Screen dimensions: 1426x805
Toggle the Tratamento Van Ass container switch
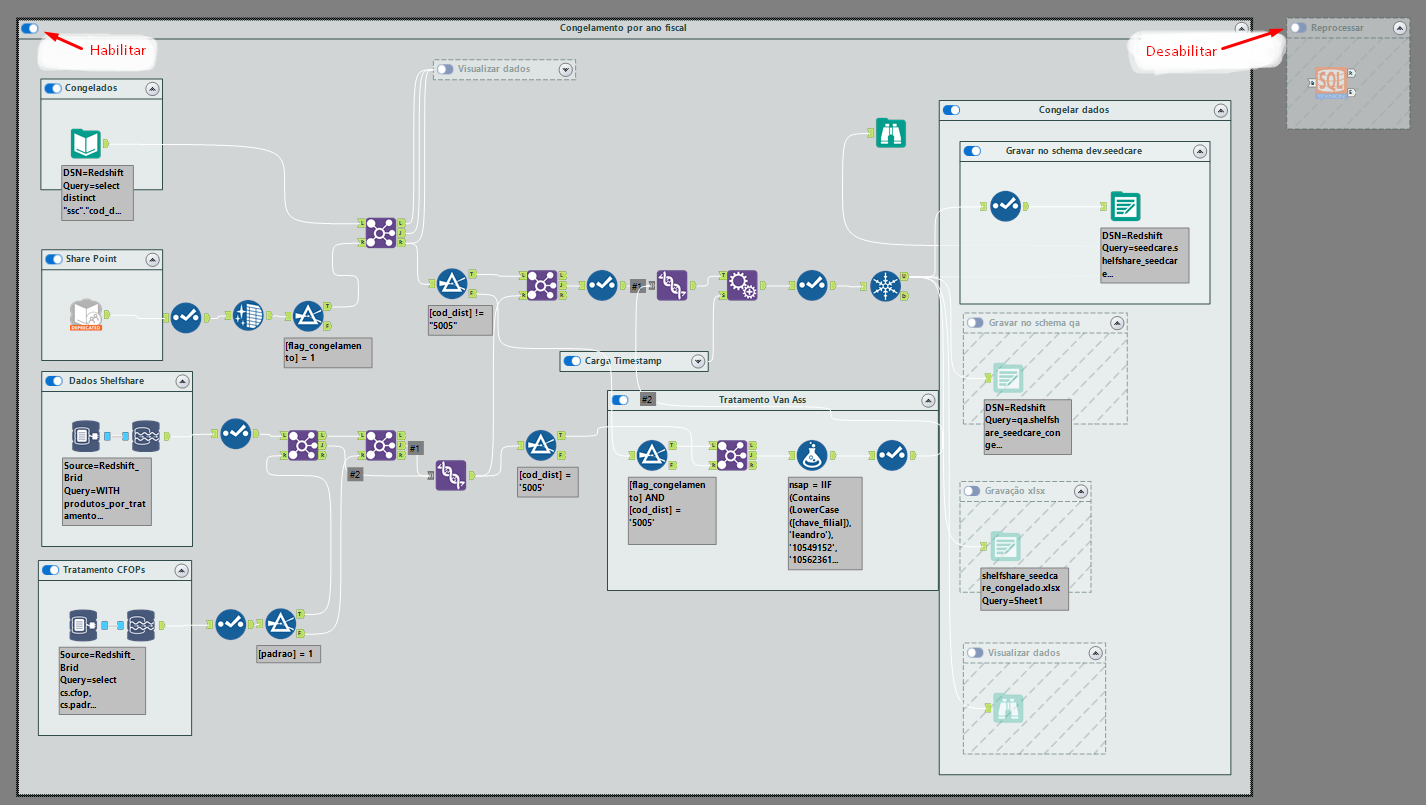620,400
